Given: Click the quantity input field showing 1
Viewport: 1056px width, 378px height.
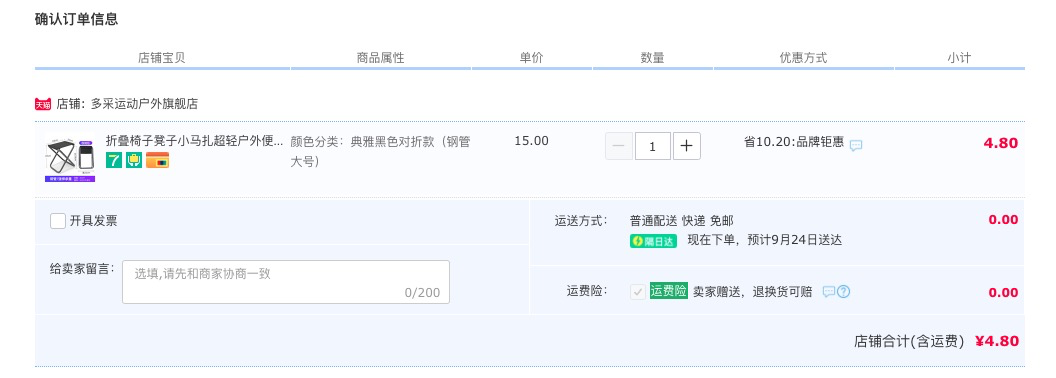Looking at the screenshot, I should 653,146.
